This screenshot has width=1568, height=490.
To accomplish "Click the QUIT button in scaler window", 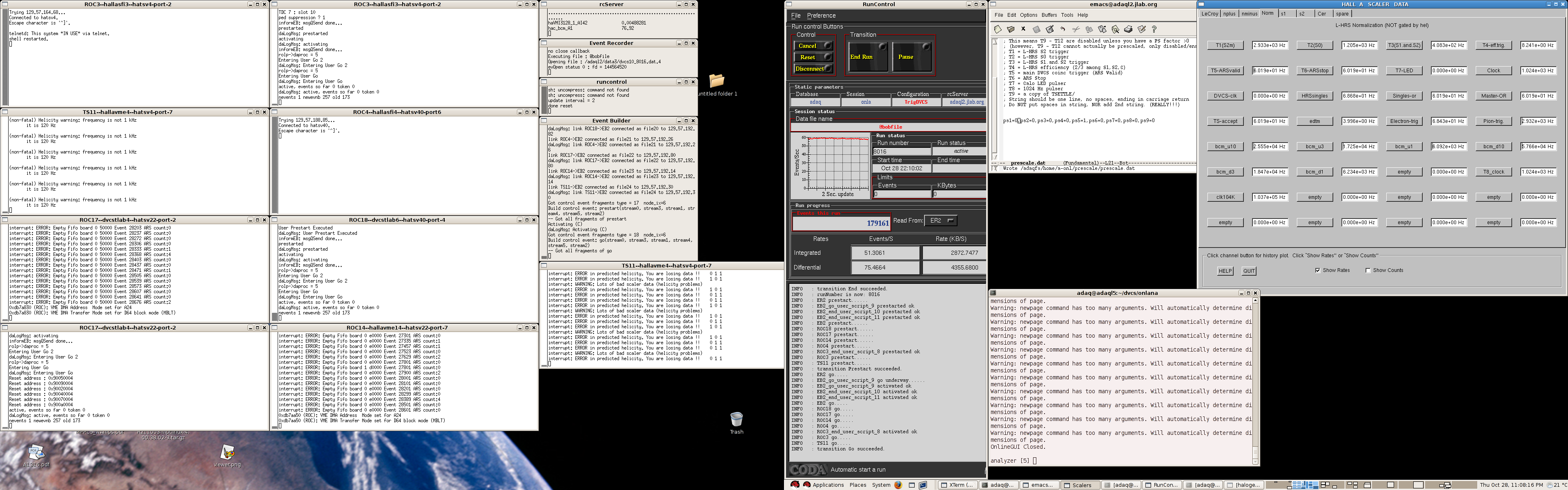I will coord(1249,271).
